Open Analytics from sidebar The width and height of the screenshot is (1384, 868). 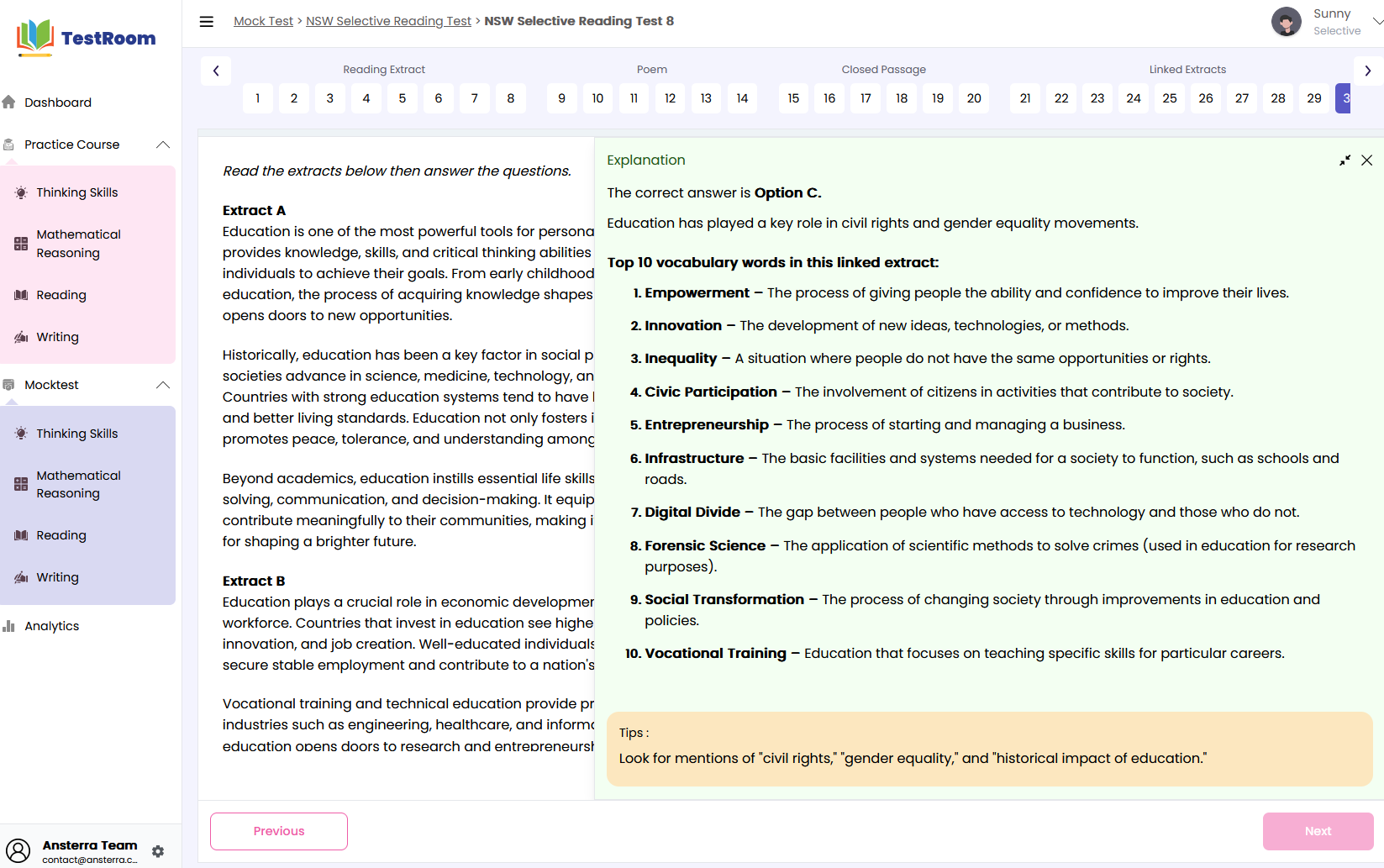pyautogui.click(x=52, y=626)
